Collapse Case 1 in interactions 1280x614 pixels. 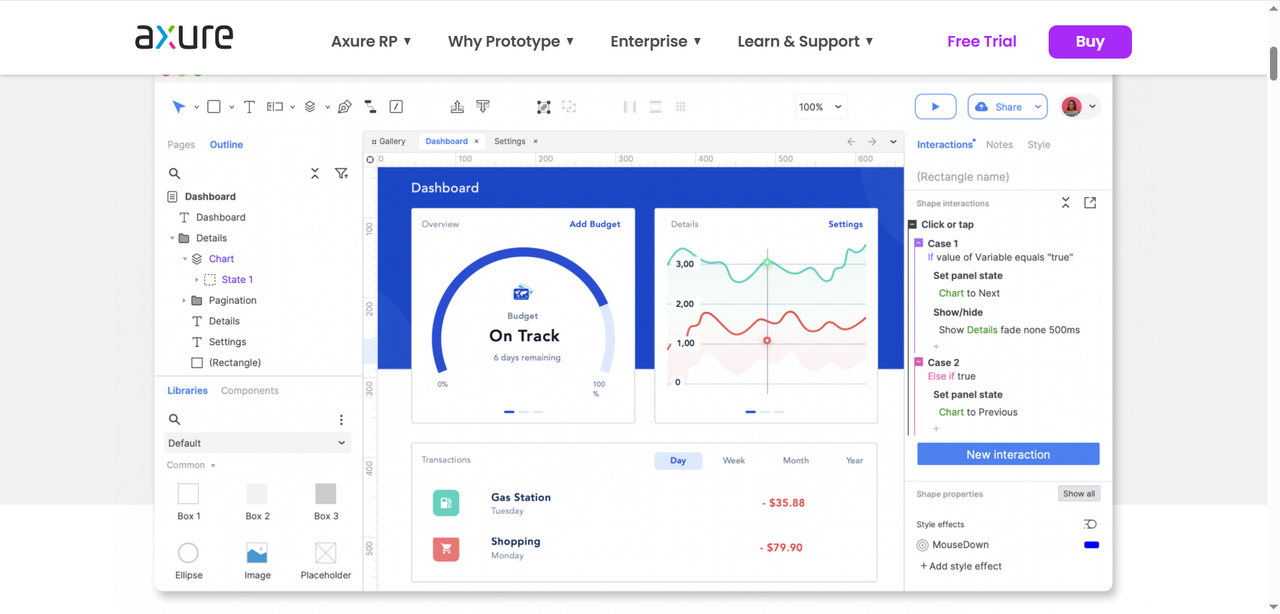919,243
